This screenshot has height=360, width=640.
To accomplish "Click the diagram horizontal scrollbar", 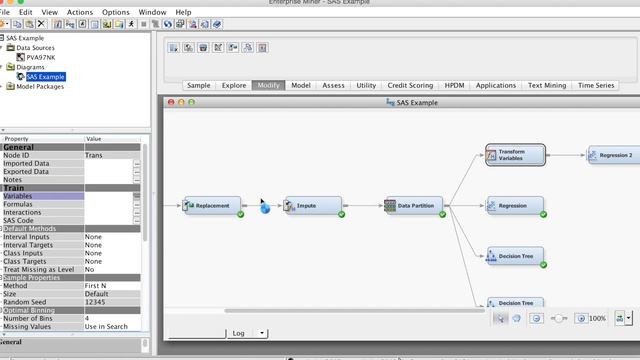I will pyautogui.click(x=354, y=311).
